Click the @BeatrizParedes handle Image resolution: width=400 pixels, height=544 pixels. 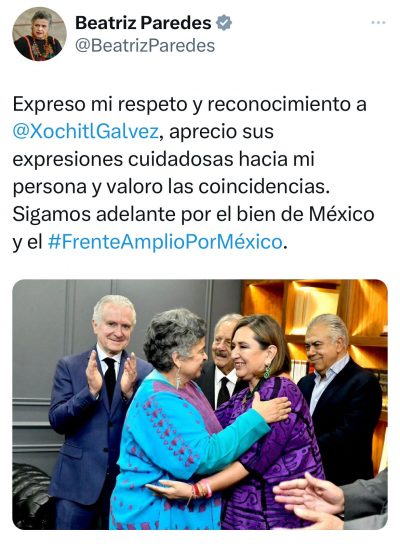click(x=145, y=46)
